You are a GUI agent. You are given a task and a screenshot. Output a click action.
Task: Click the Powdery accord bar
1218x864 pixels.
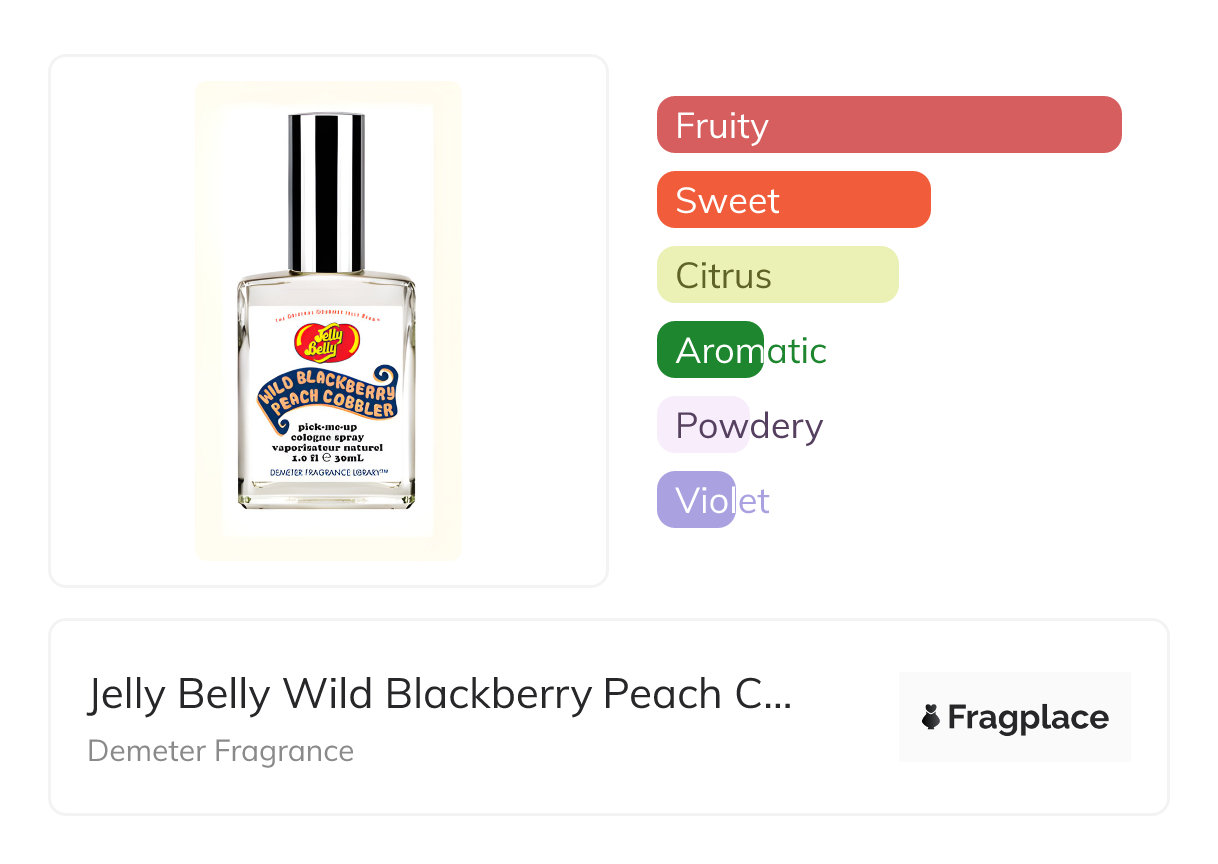click(x=703, y=425)
